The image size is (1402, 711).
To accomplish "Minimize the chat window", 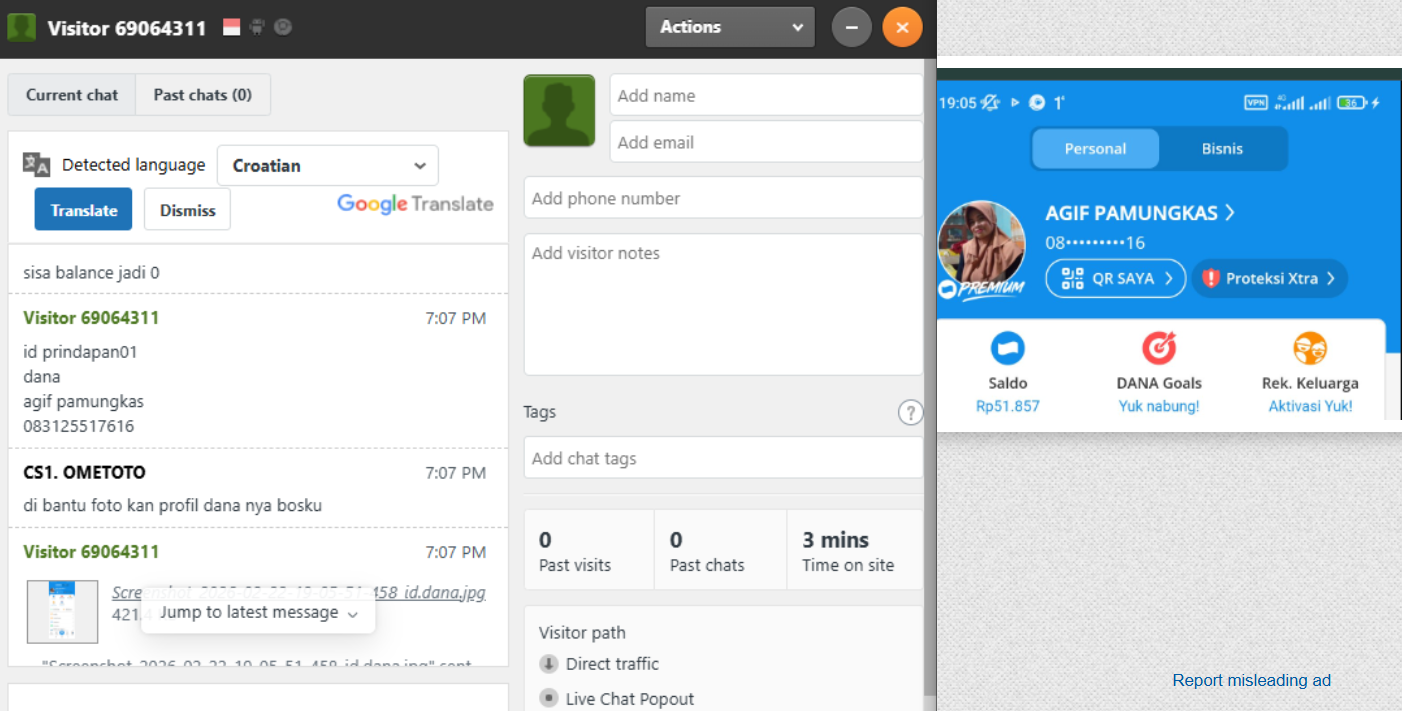I will [x=852, y=27].
